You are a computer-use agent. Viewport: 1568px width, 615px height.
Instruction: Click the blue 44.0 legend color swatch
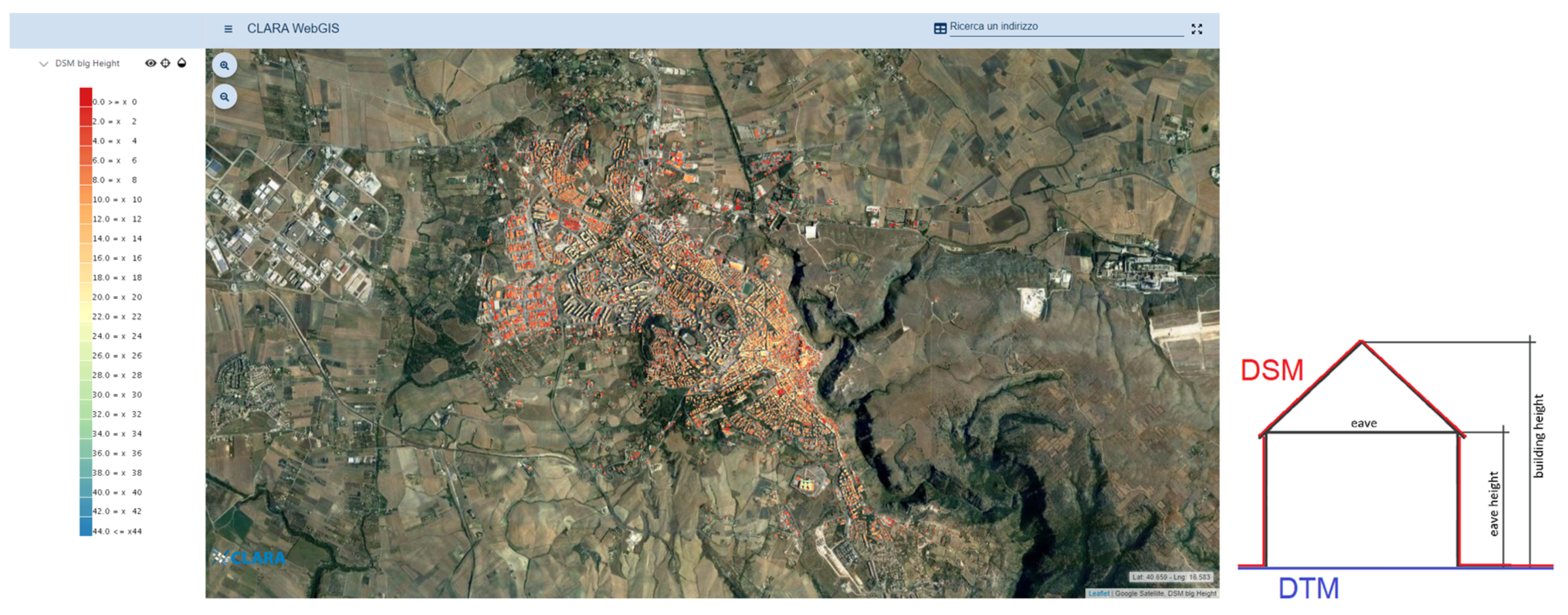click(85, 527)
